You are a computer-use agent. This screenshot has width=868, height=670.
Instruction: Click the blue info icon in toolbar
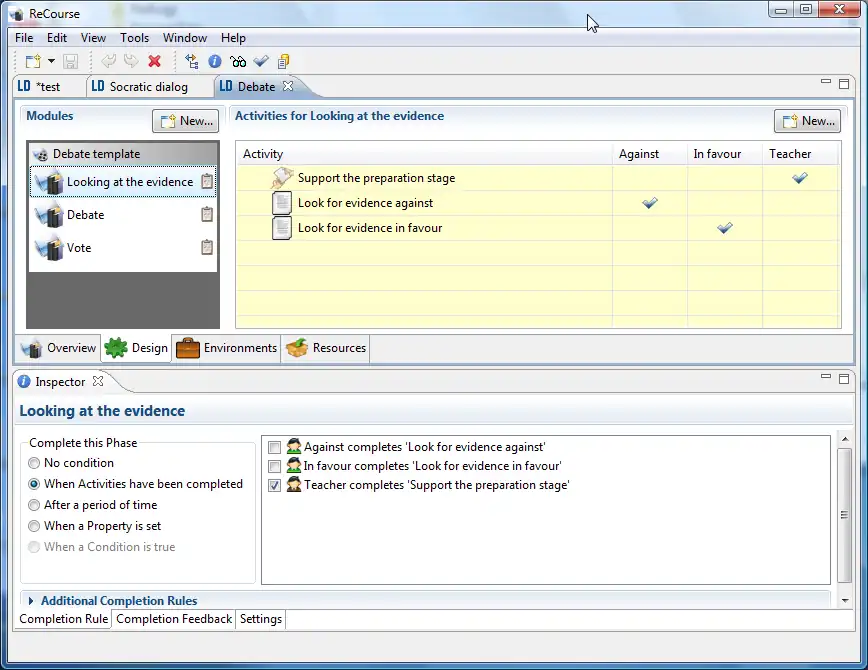pos(214,62)
